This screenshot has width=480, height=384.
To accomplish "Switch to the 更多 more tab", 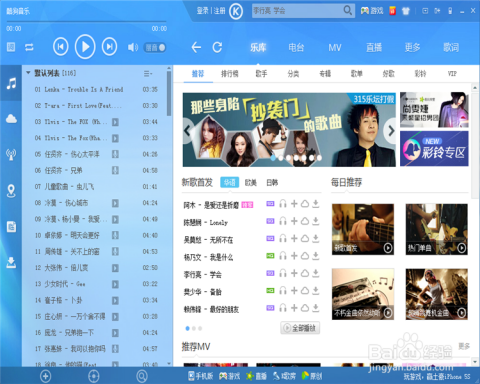I will [x=412, y=47].
